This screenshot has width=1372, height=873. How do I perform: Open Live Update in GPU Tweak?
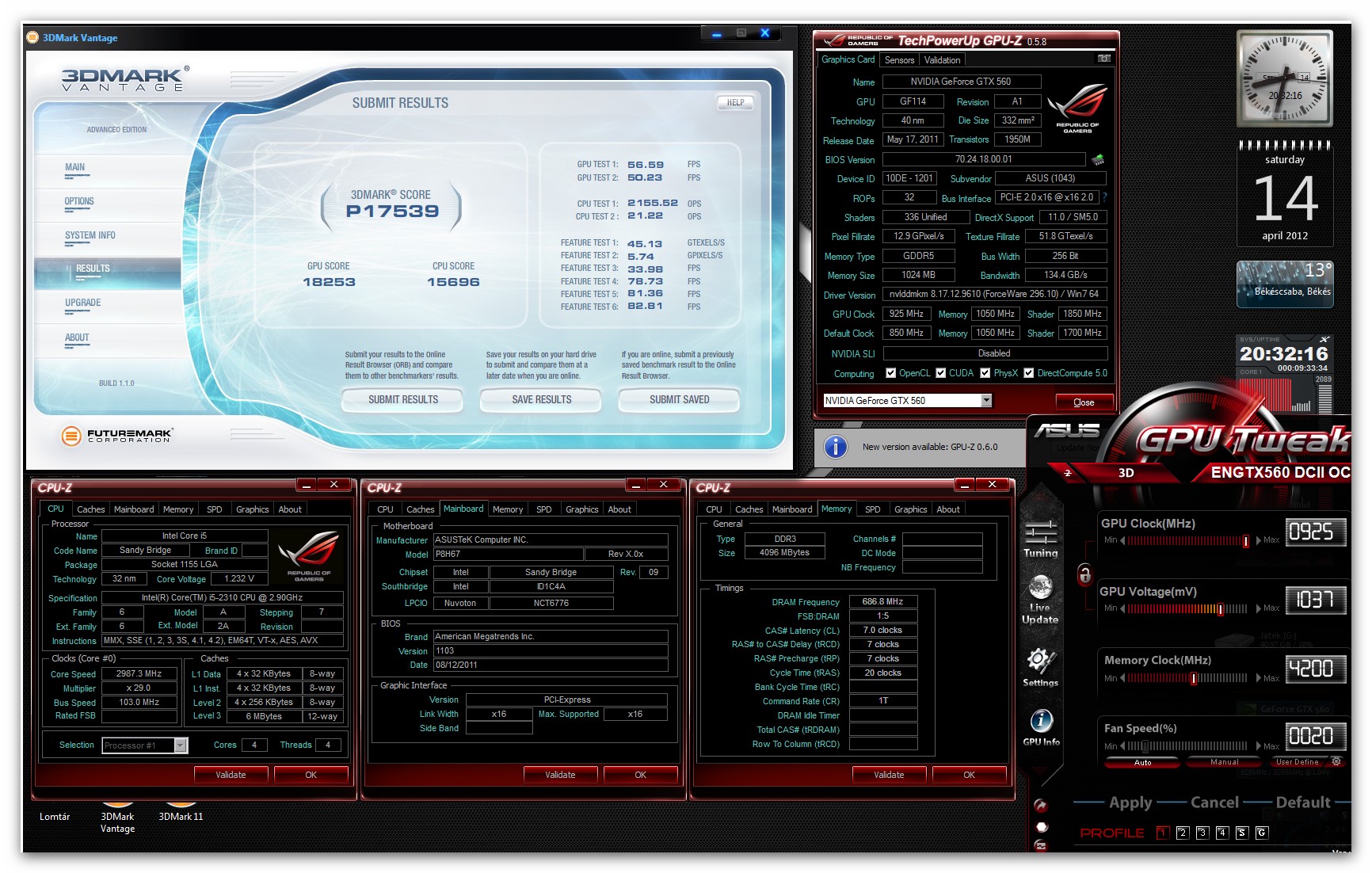(x=1040, y=600)
